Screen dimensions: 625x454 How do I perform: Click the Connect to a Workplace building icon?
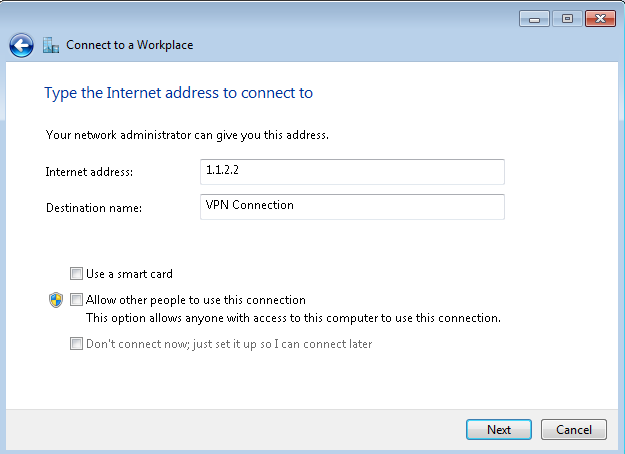51,45
